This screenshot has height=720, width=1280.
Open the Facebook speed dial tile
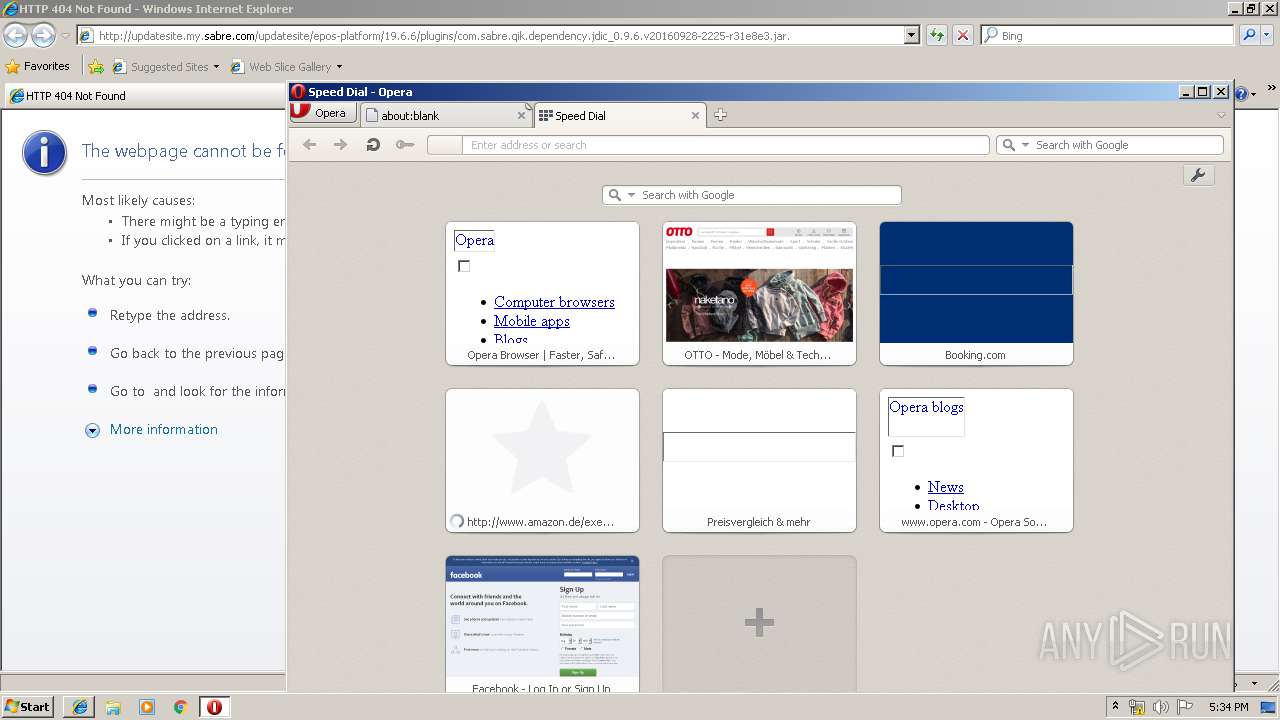click(x=542, y=624)
